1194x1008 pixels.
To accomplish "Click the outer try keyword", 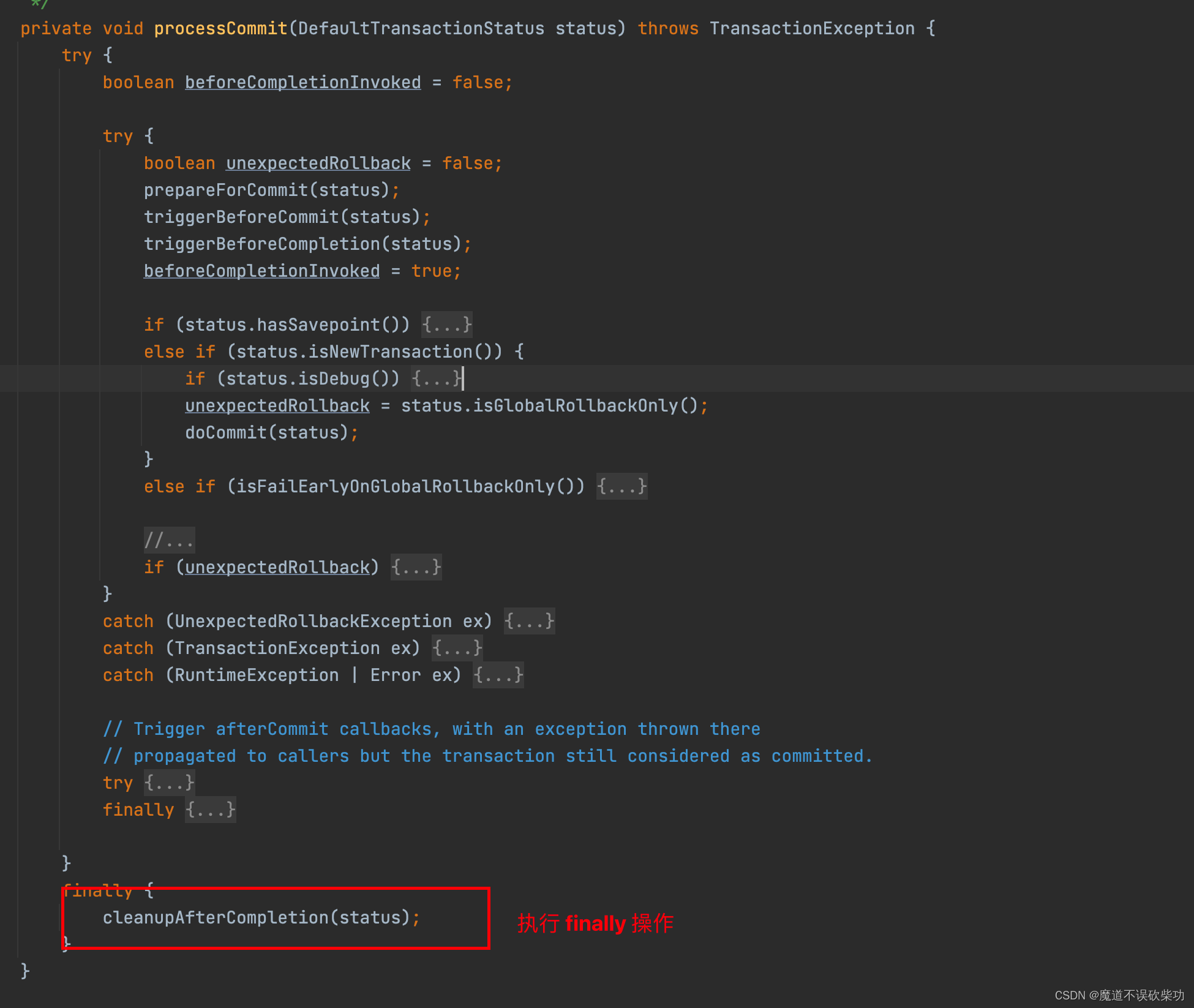I will pyautogui.click(x=77, y=56).
